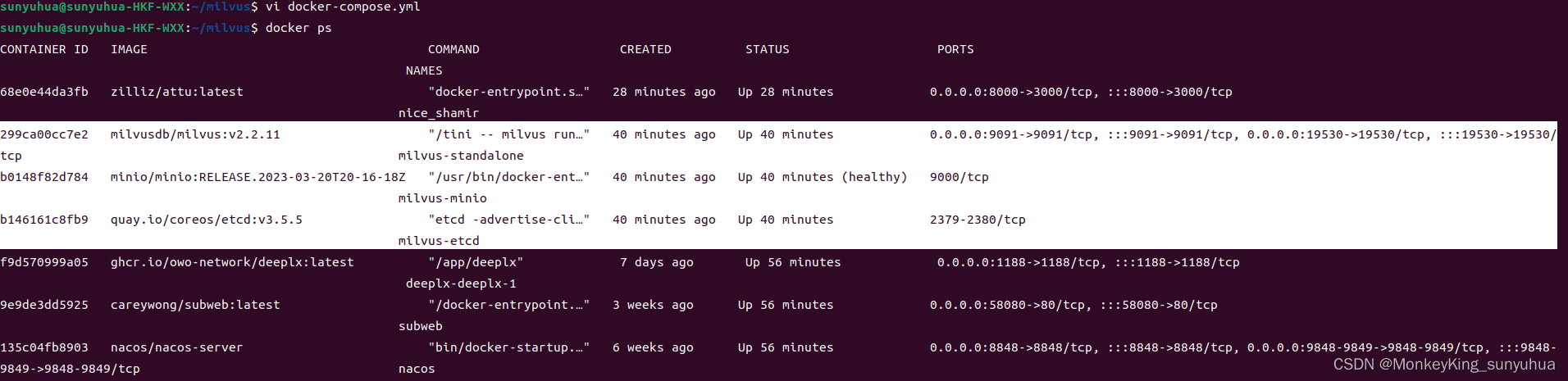This screenshot has width=1568, height=381.
Task: Click the CREATED column header
Action: click(x=645, y=49)
